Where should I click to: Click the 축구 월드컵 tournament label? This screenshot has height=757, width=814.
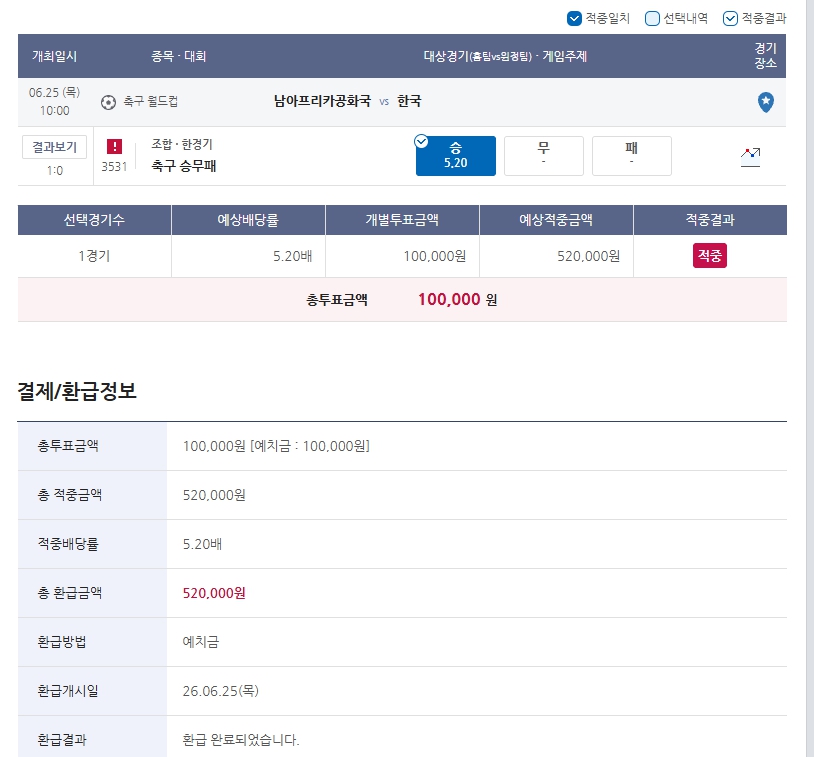(151, 101)
